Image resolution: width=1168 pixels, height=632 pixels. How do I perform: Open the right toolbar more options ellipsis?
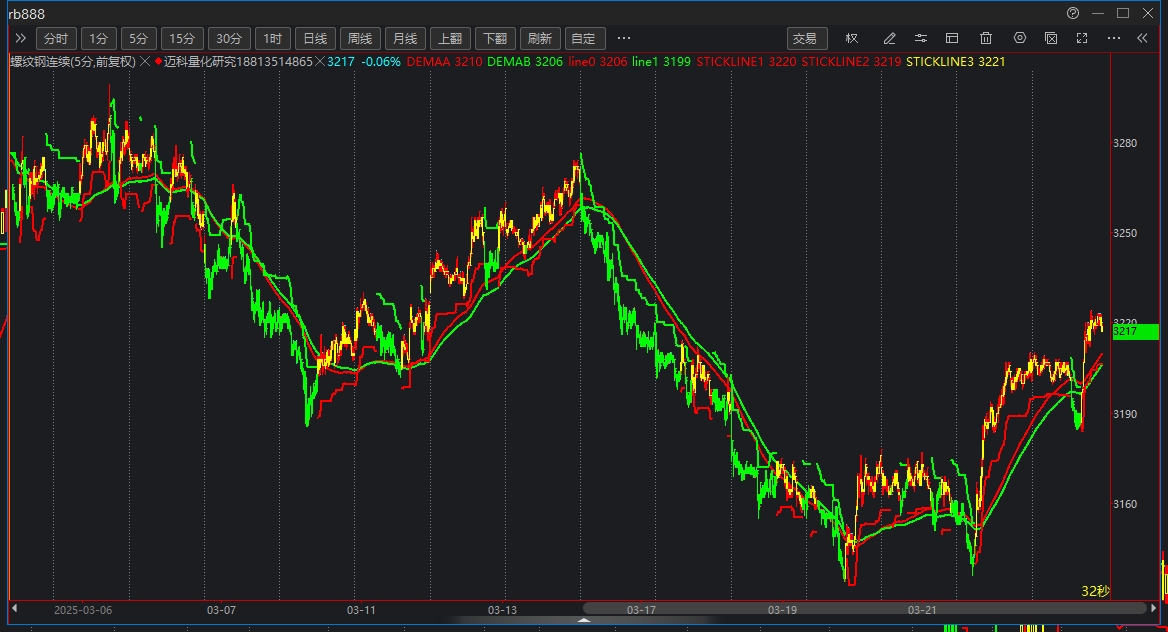tap(1114, 38)
